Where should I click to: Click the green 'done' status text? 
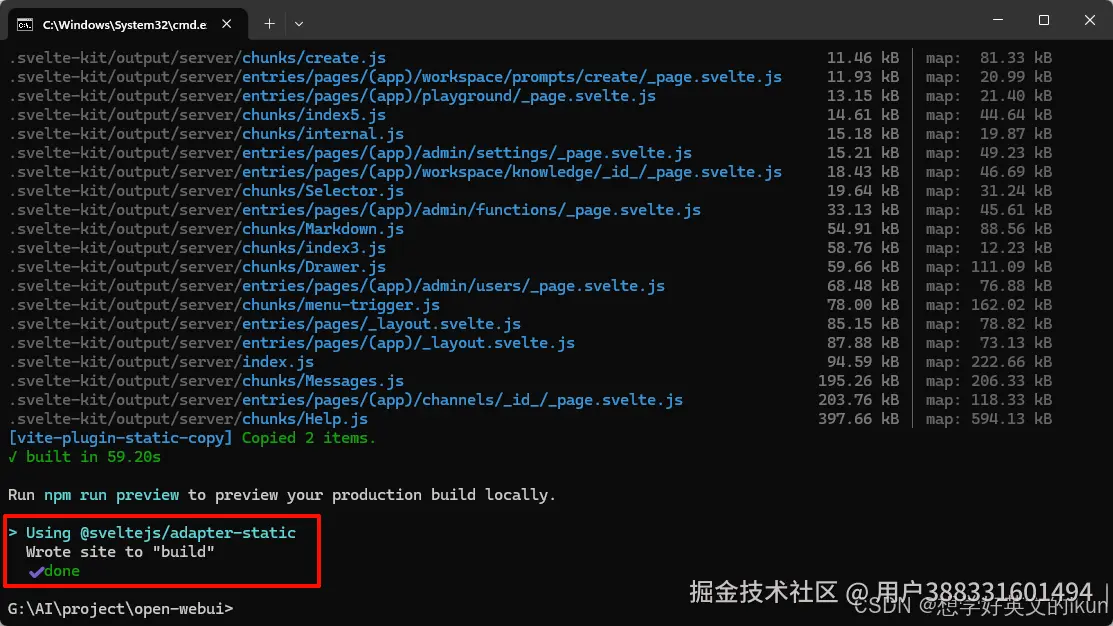click(x=62, y=571)
